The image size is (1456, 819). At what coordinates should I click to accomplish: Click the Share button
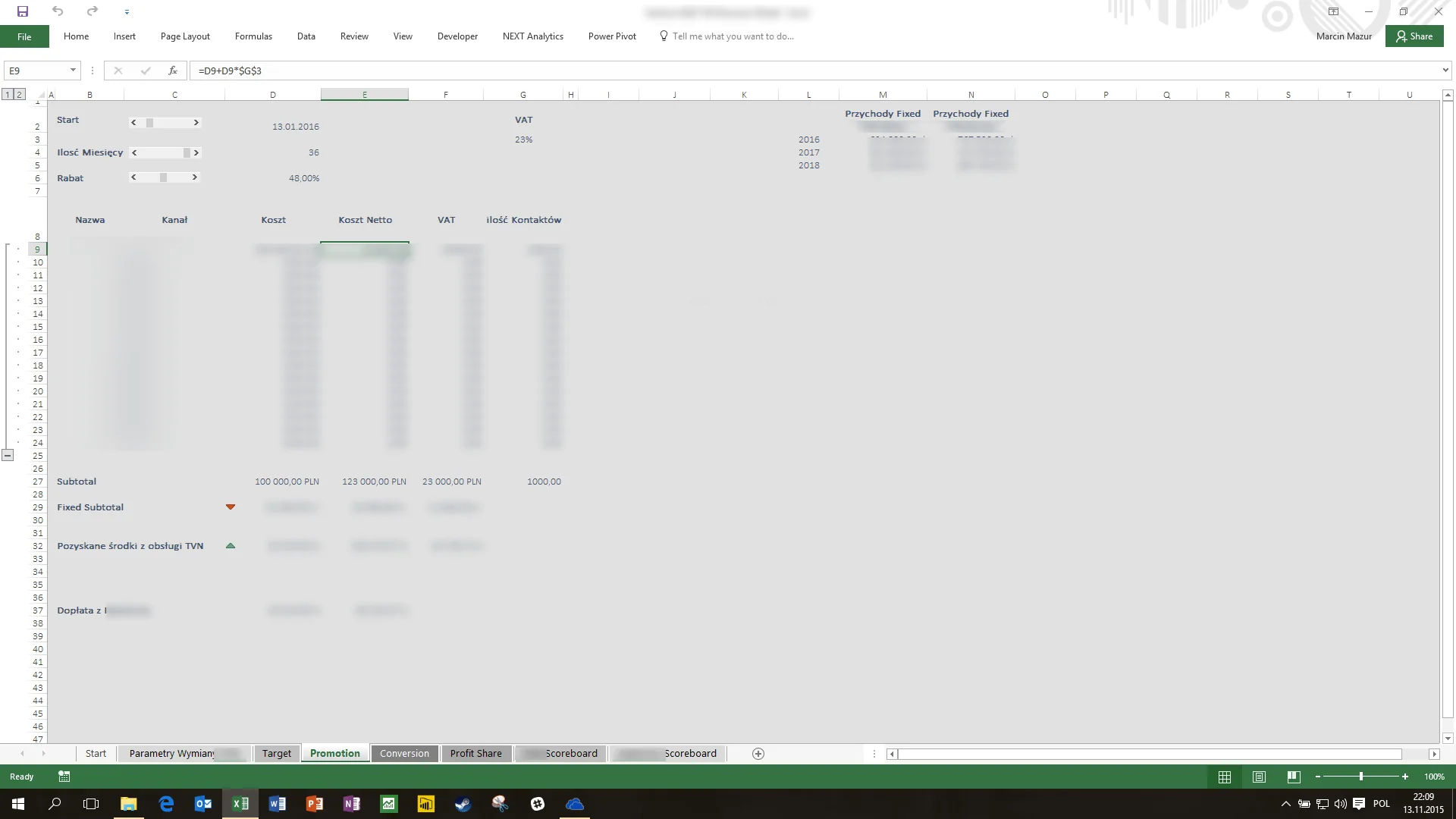coord(1414,36)
